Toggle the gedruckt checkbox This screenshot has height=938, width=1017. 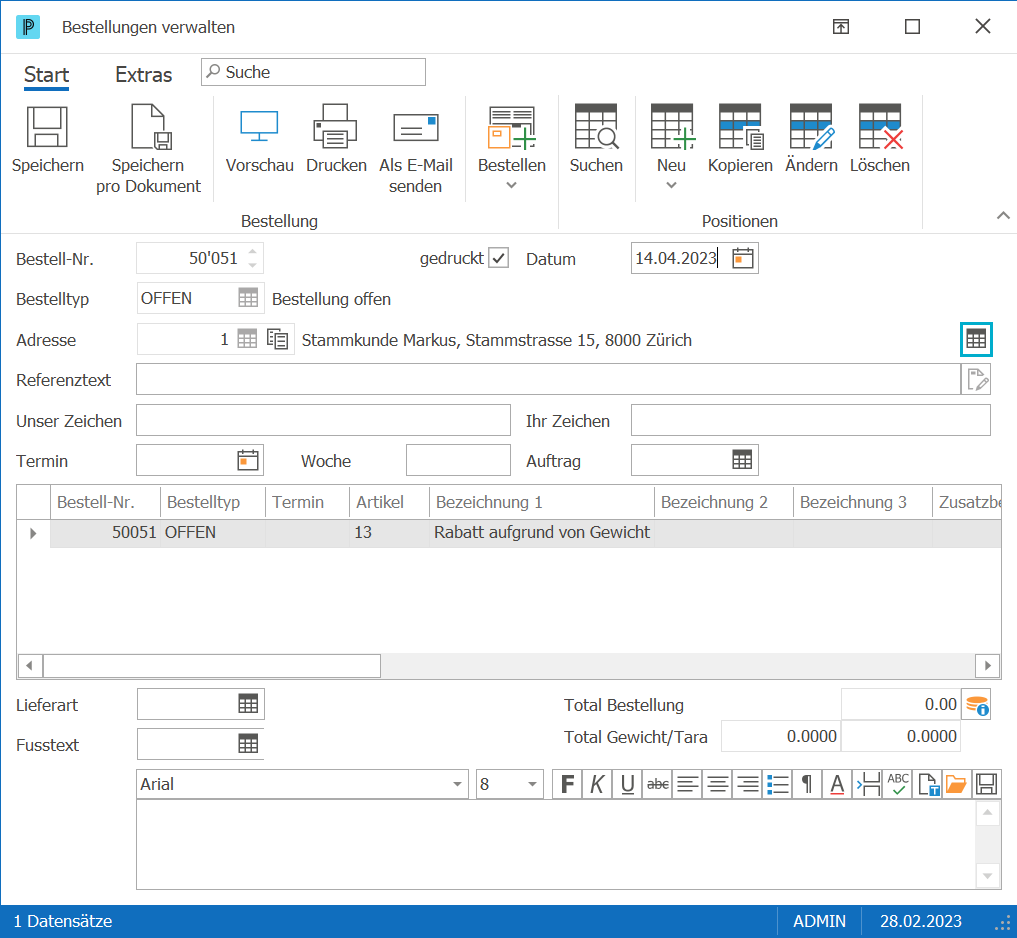(498, 258)
